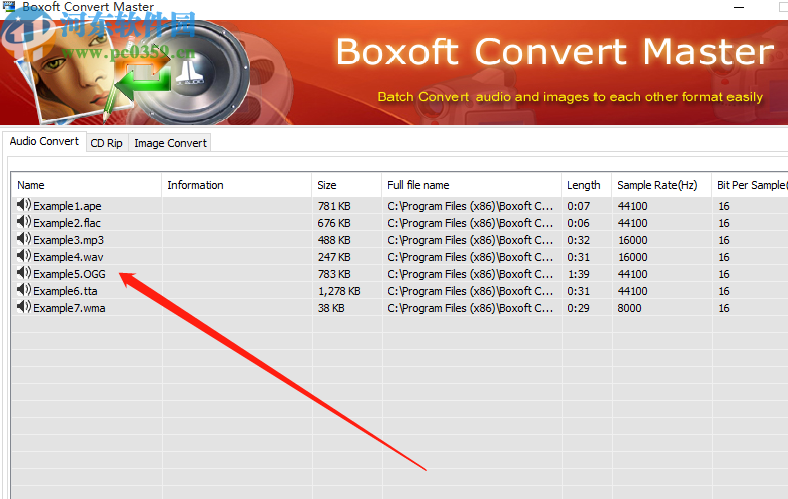Click speaker icon next to Example6.tta
788x499 pixels.
click(x=24, y=290)
